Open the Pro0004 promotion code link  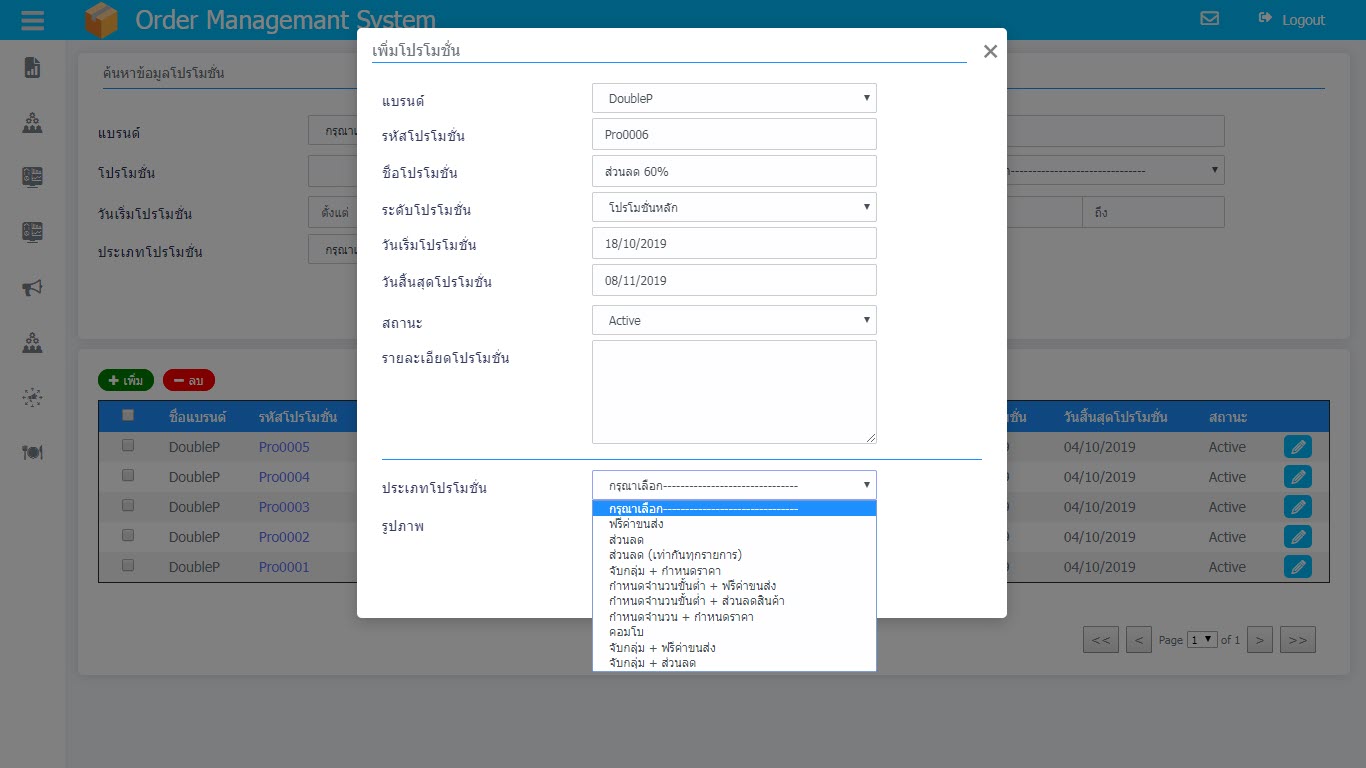coord(284,477)
